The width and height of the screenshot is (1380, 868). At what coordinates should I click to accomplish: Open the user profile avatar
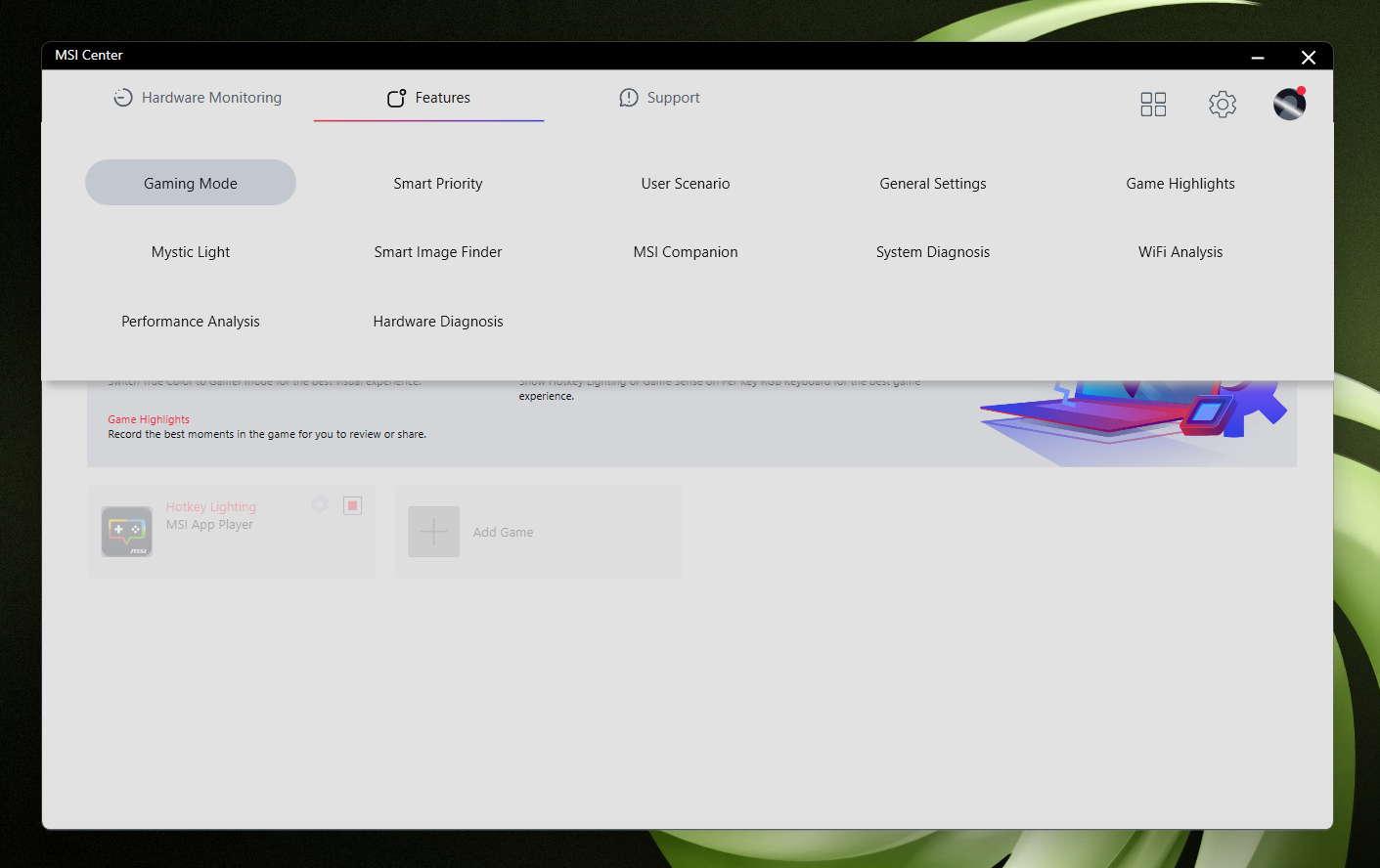(x=1289, y=104)
